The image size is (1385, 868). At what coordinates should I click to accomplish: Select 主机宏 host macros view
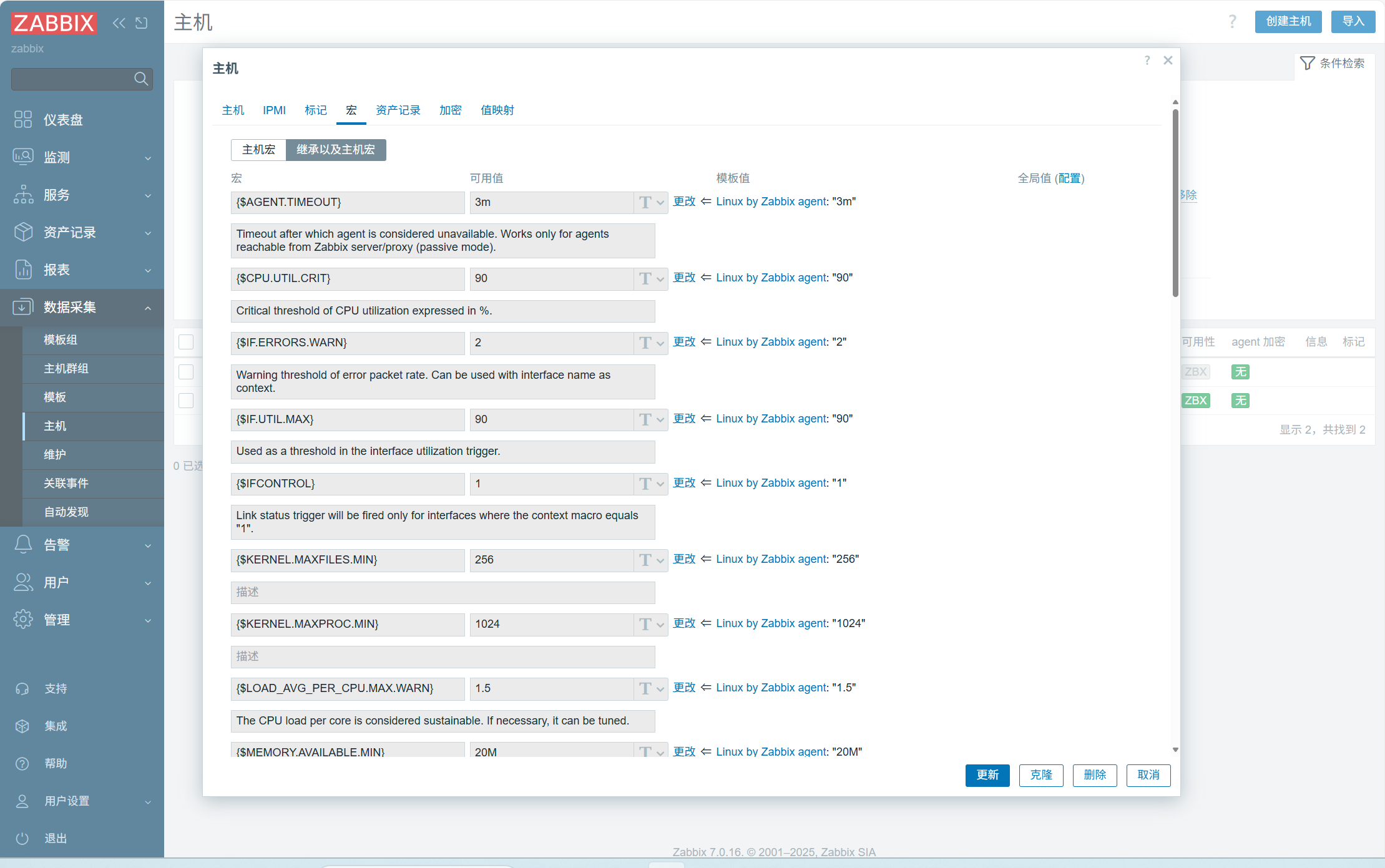pyautogui.click(x=258, y=150)
